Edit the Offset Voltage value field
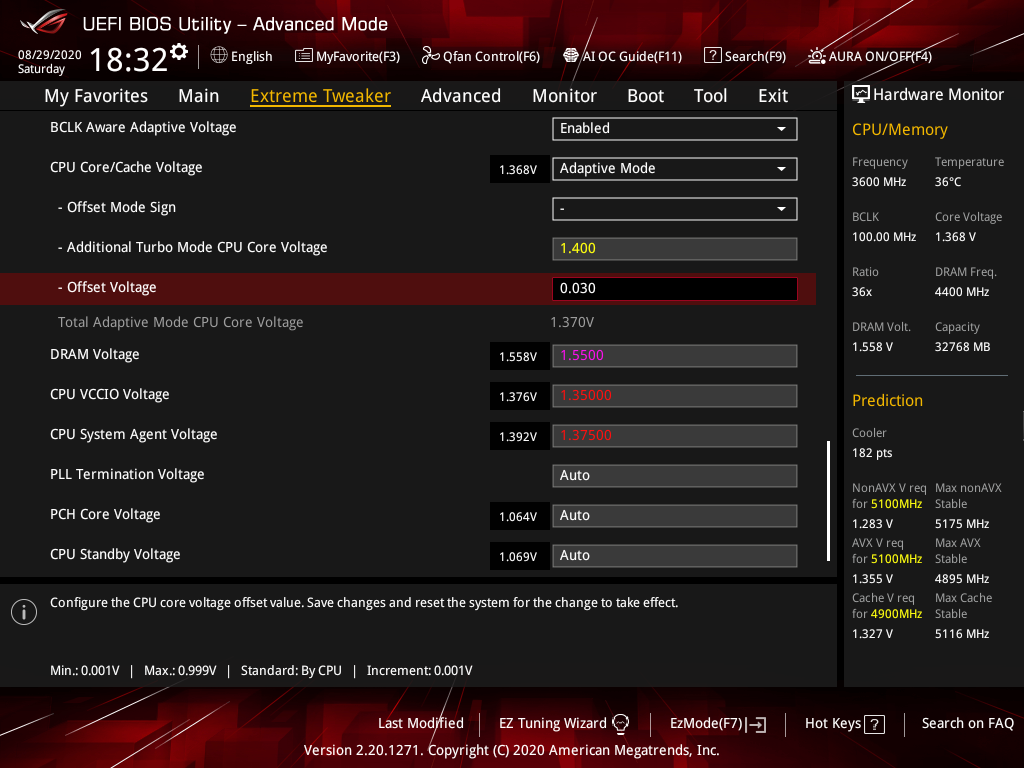Screen dimensions: 1024x768 (675, 289)
